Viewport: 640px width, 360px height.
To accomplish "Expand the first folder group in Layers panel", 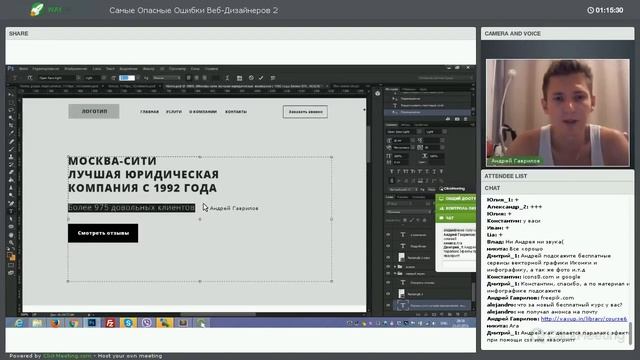I will coord(395,267).
